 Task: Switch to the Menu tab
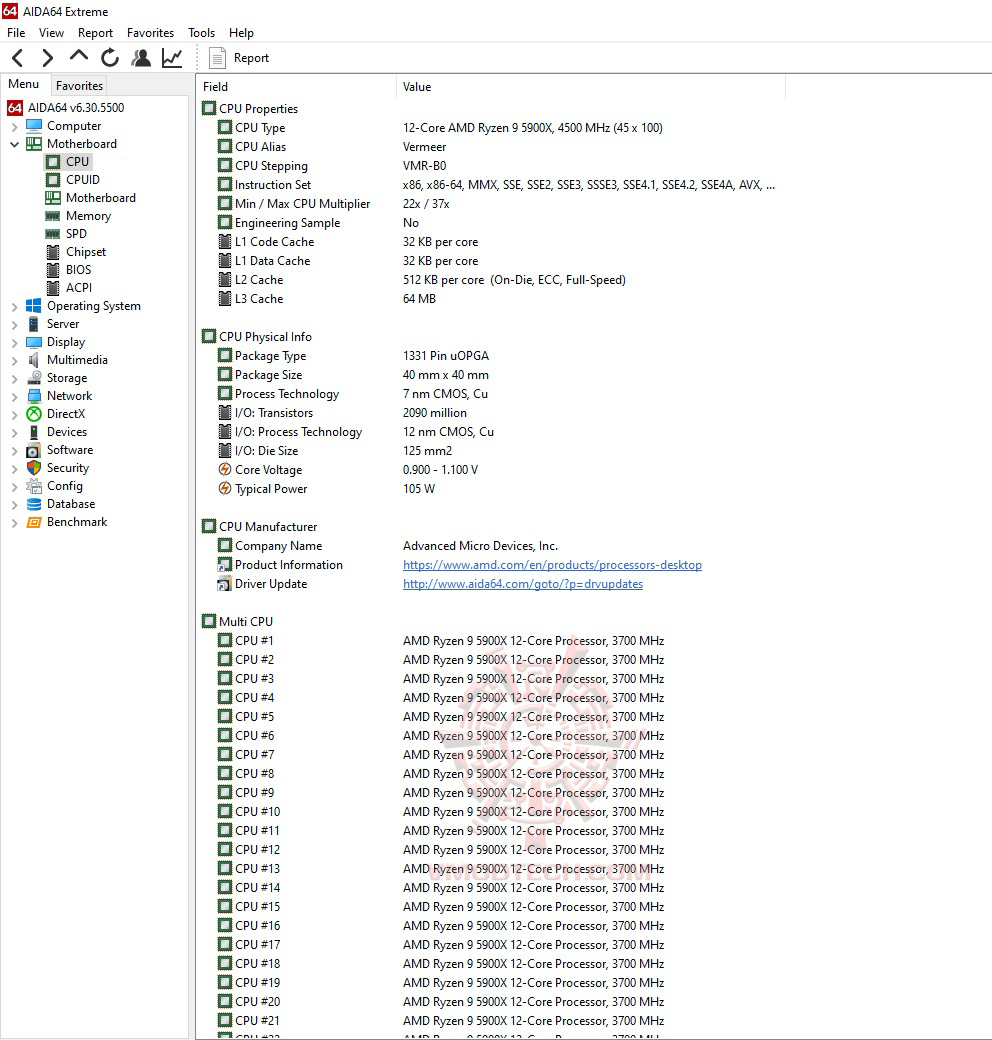click(24, 84)
